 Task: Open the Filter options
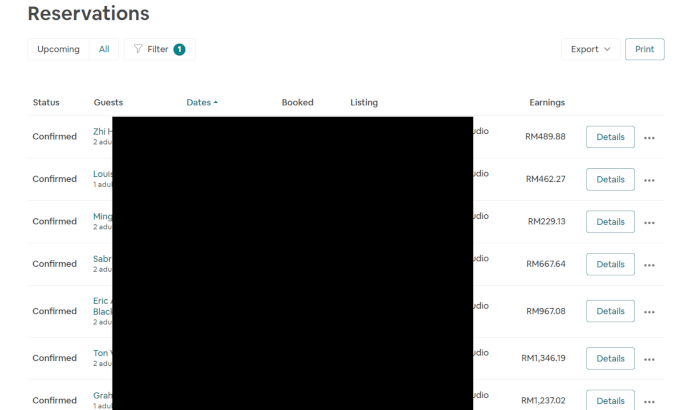point(159,49)
